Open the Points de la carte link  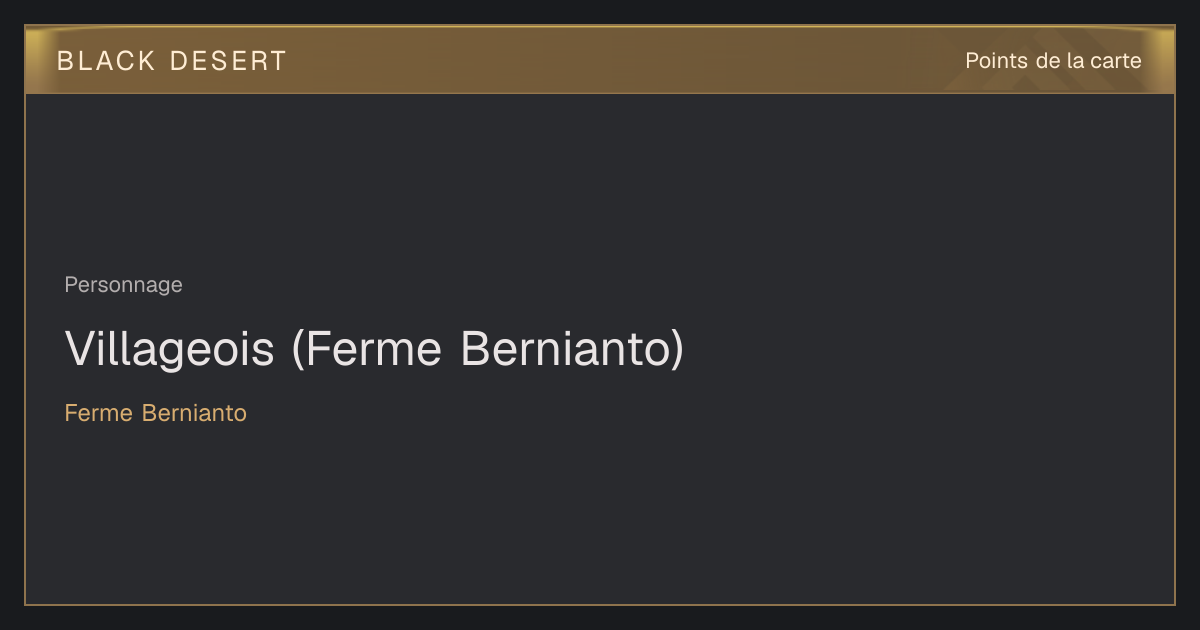click(1053, 61)
